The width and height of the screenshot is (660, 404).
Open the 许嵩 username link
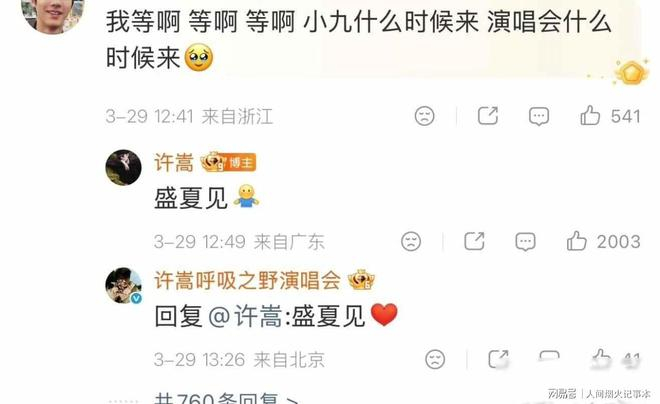coord(174,162)
